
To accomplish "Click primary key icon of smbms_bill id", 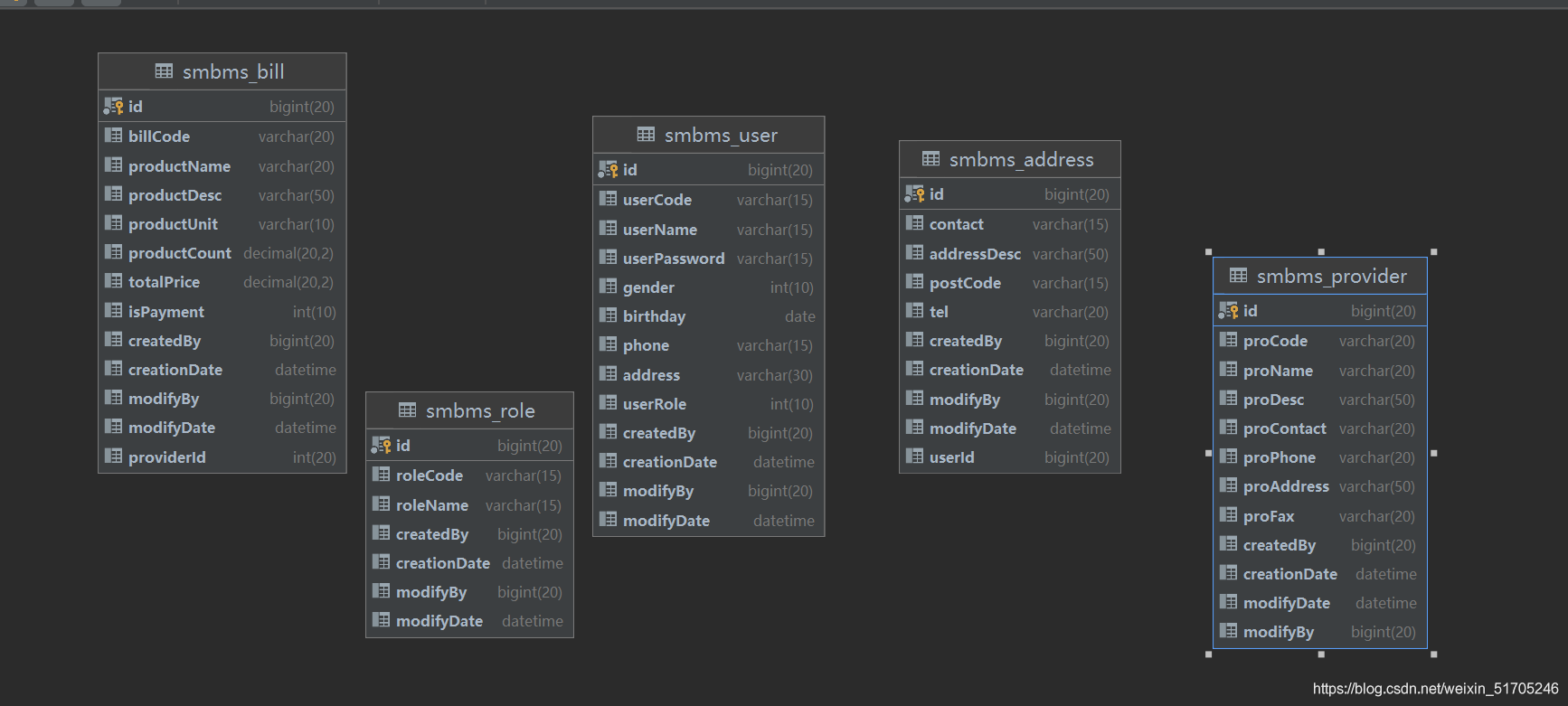I will tap(113, 106).
